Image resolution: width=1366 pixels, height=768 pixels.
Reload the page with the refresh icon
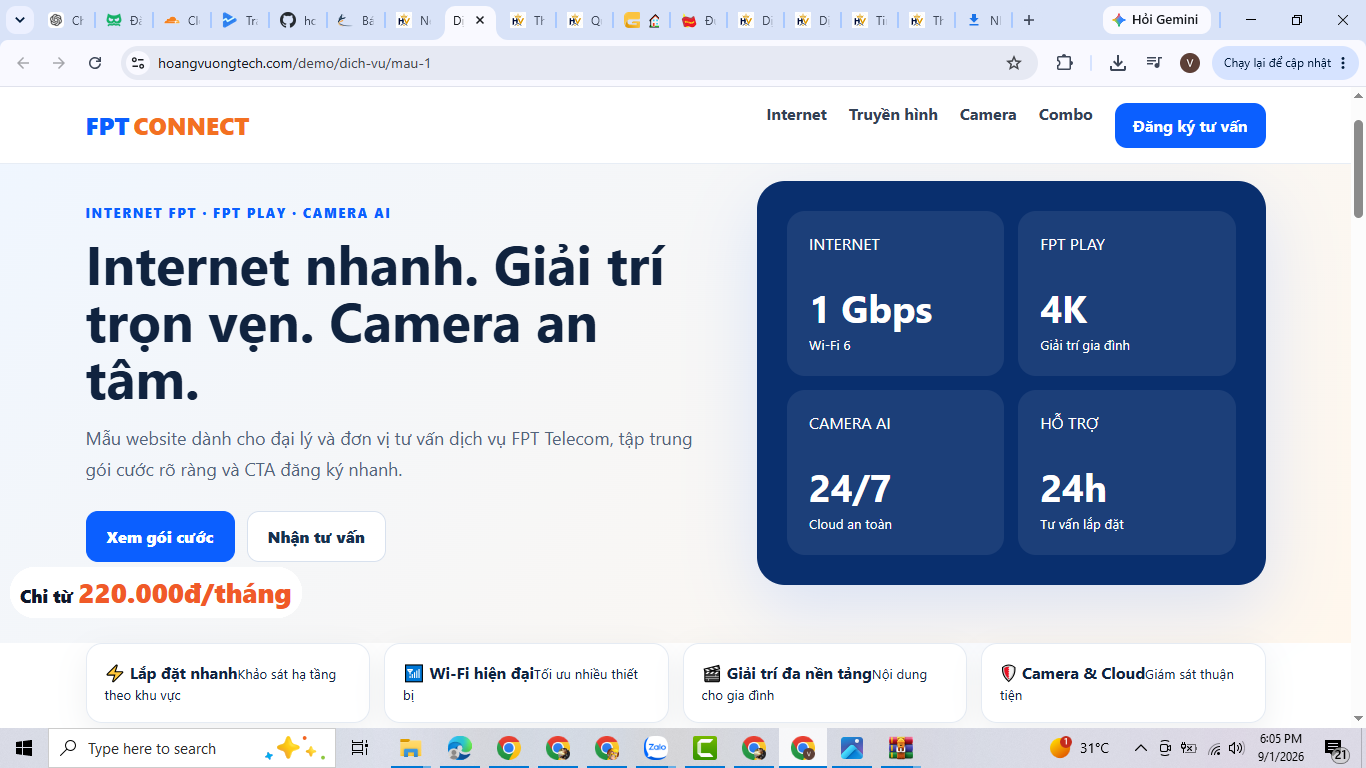[x=95, y=63]
